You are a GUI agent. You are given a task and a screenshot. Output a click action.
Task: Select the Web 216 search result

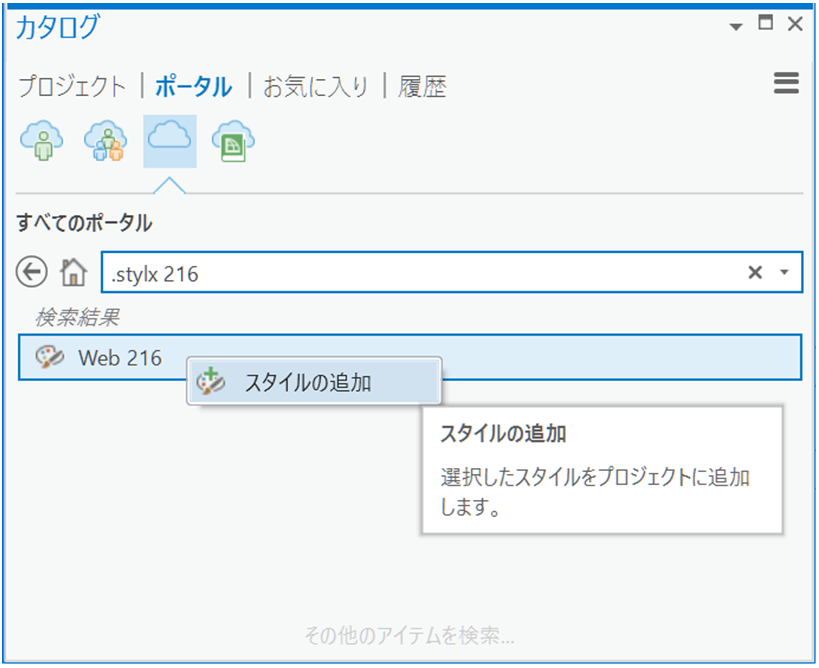click(x=410, y=357)
